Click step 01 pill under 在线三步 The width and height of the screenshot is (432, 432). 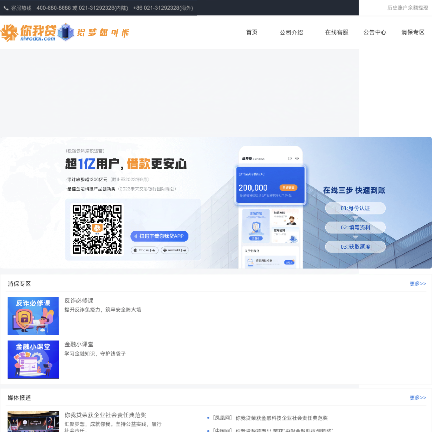tap(355, 208)
